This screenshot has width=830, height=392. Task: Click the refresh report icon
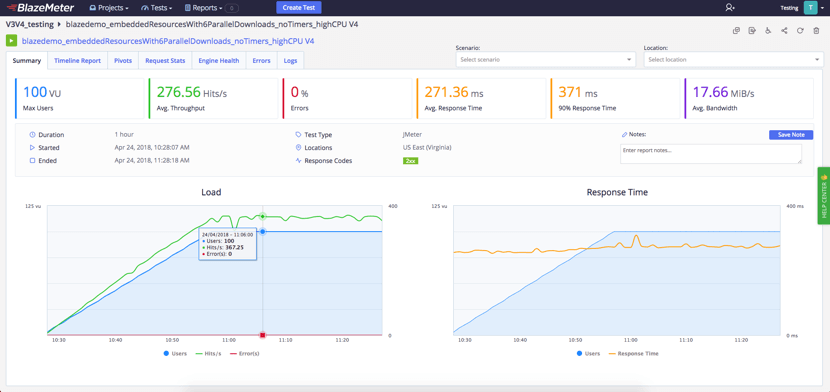pyautogui.click(x=800, y=31)
